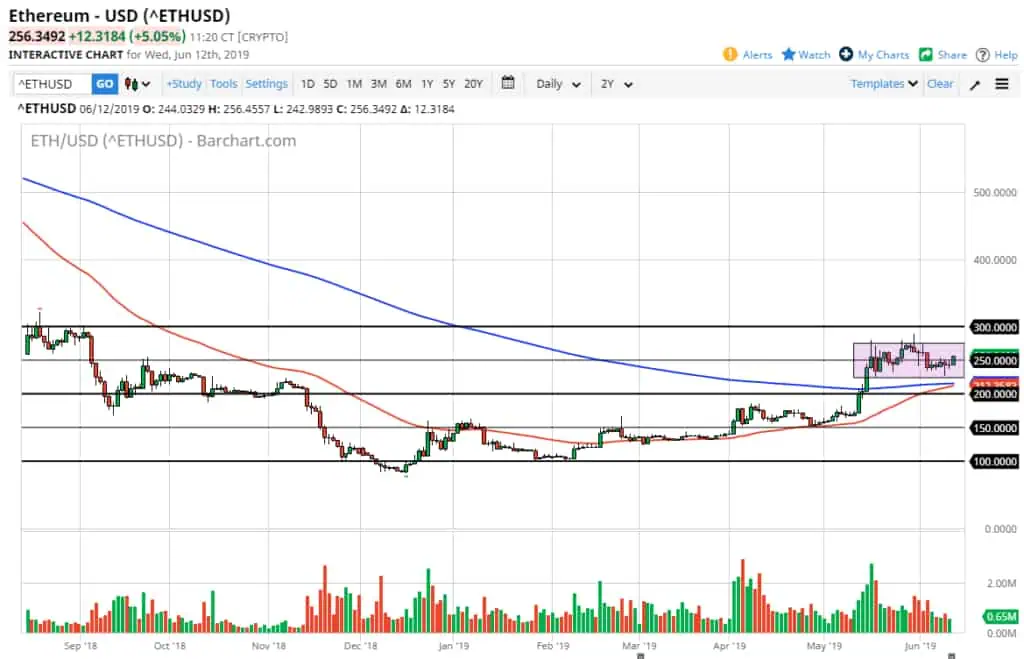Screen dimensions: 1024x659
Task: Click the Watch star icon
Action: [788, 54]
